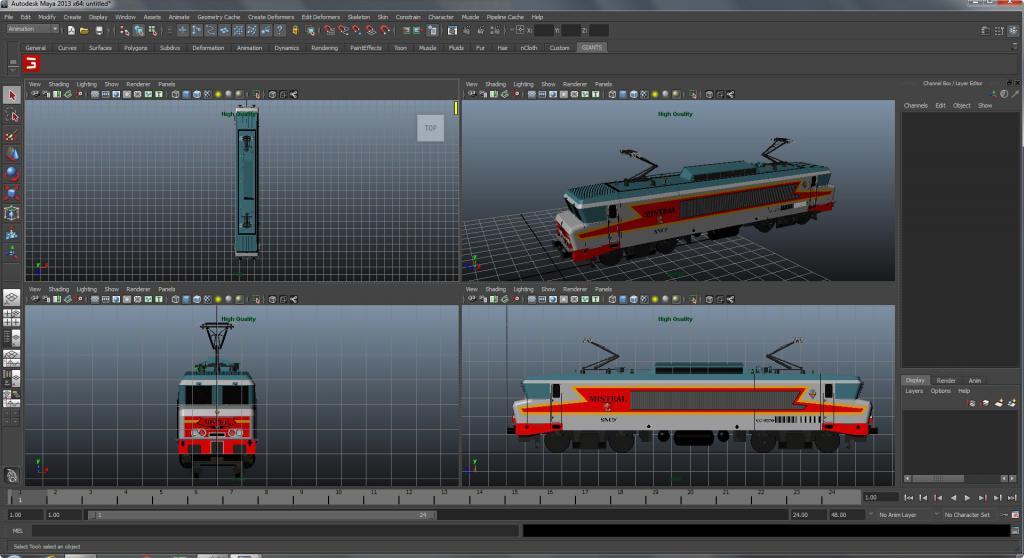
Task: Choose the Lasso select tool
Action: tap(12, 116)
